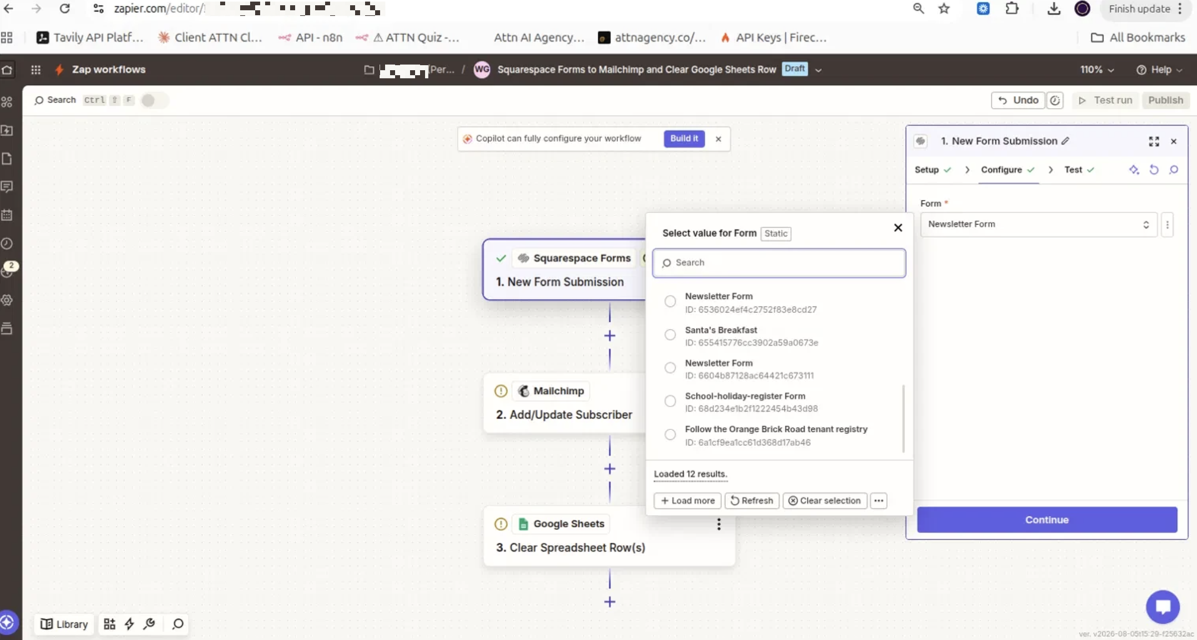This screenshot has height=640, width=1197.
Task: Click the Static mode label
Action: coord(776,234)
